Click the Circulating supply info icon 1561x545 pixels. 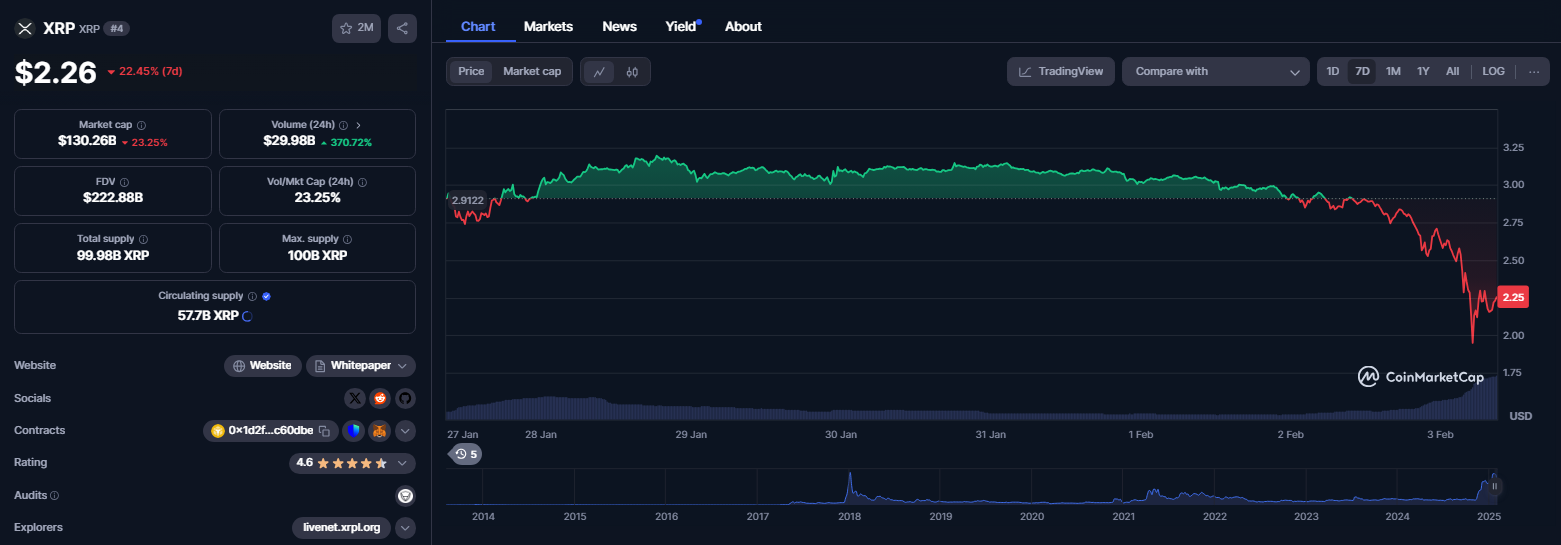click(x=252, y=296)
